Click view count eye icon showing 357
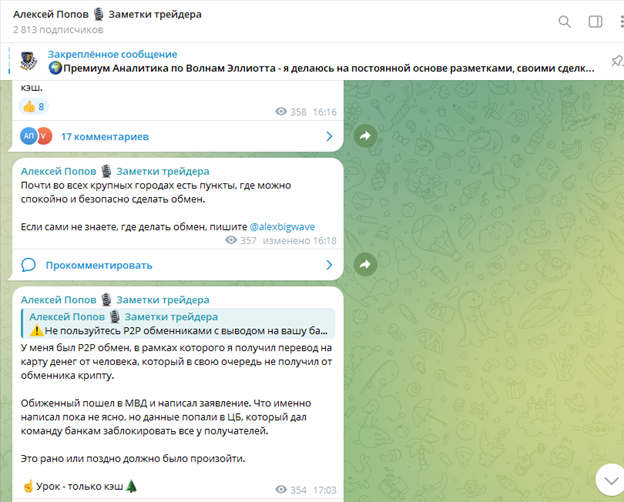The height and width of the screenshot is (502, 624). tap(231, 240)
